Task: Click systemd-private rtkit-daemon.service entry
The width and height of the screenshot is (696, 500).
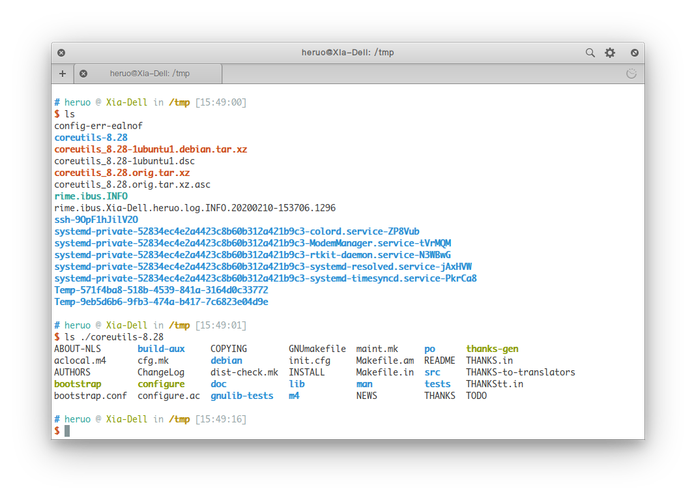Action: point(253,255)
